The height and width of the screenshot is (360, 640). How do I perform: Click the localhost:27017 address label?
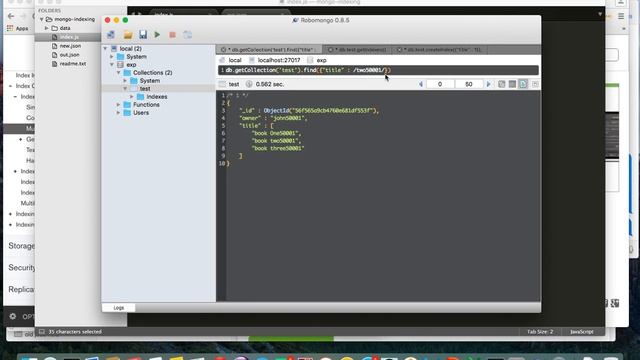click(279, 60)
